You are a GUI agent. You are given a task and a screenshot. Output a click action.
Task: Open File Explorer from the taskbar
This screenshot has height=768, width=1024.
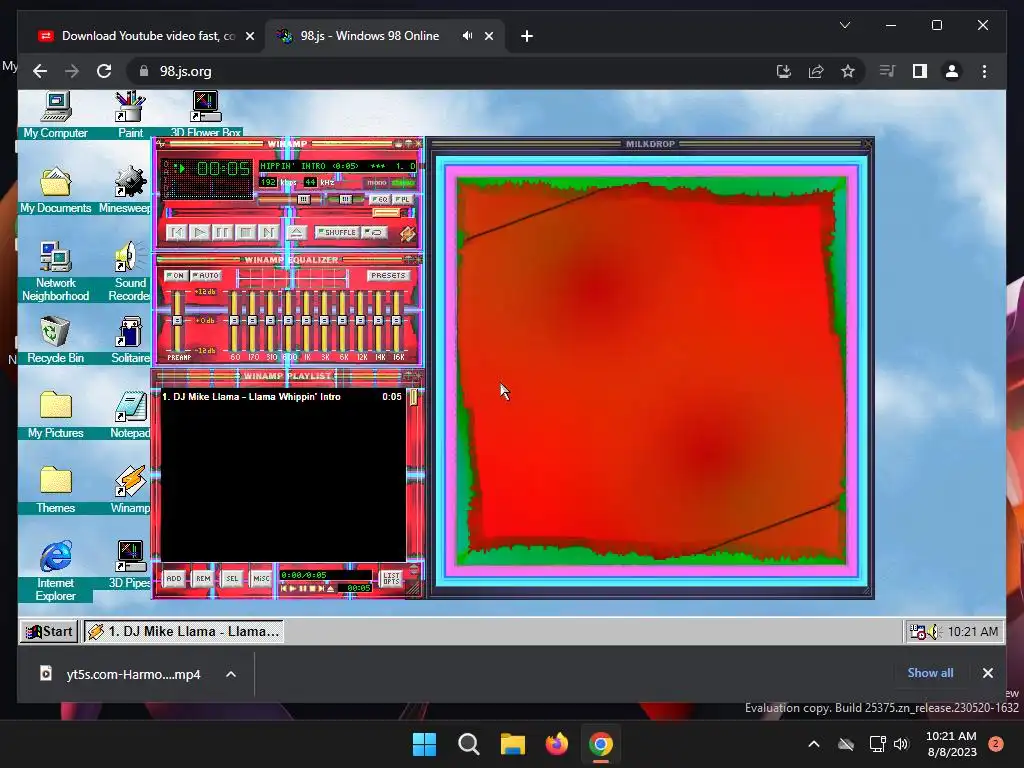(513, 744)
